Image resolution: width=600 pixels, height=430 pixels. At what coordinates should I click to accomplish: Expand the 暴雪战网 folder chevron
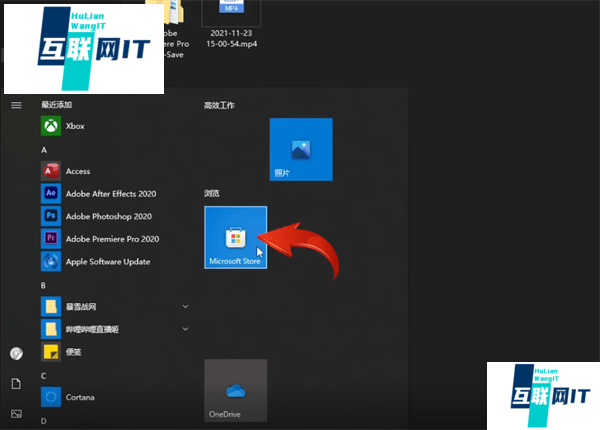[185, 306]
